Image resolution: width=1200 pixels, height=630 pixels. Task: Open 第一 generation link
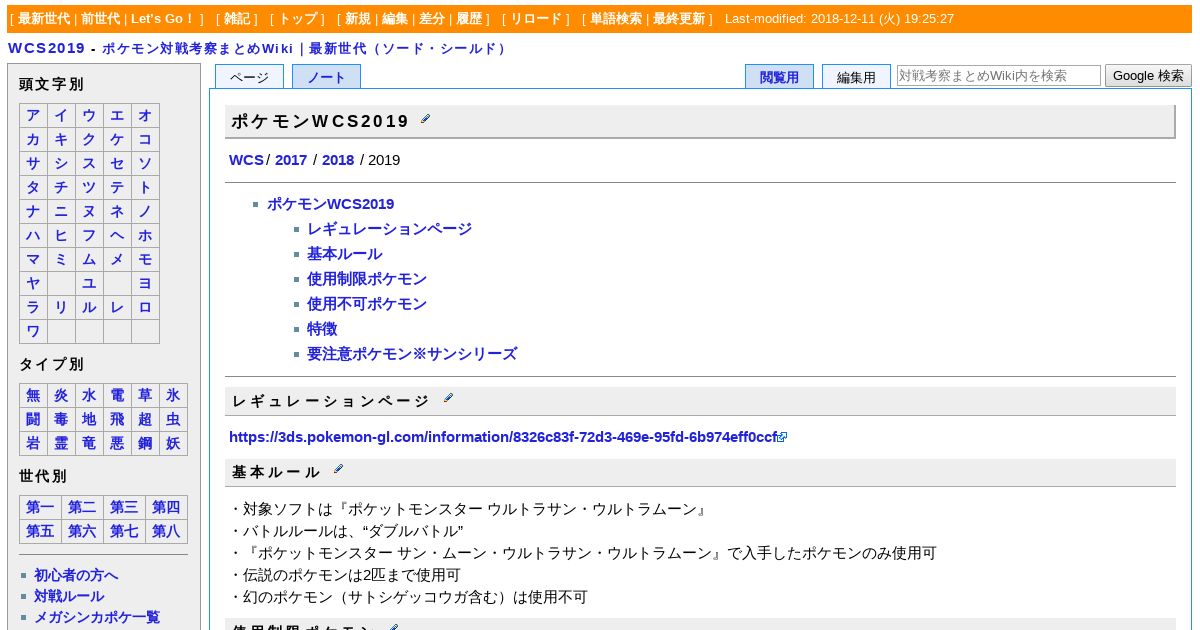40,508
